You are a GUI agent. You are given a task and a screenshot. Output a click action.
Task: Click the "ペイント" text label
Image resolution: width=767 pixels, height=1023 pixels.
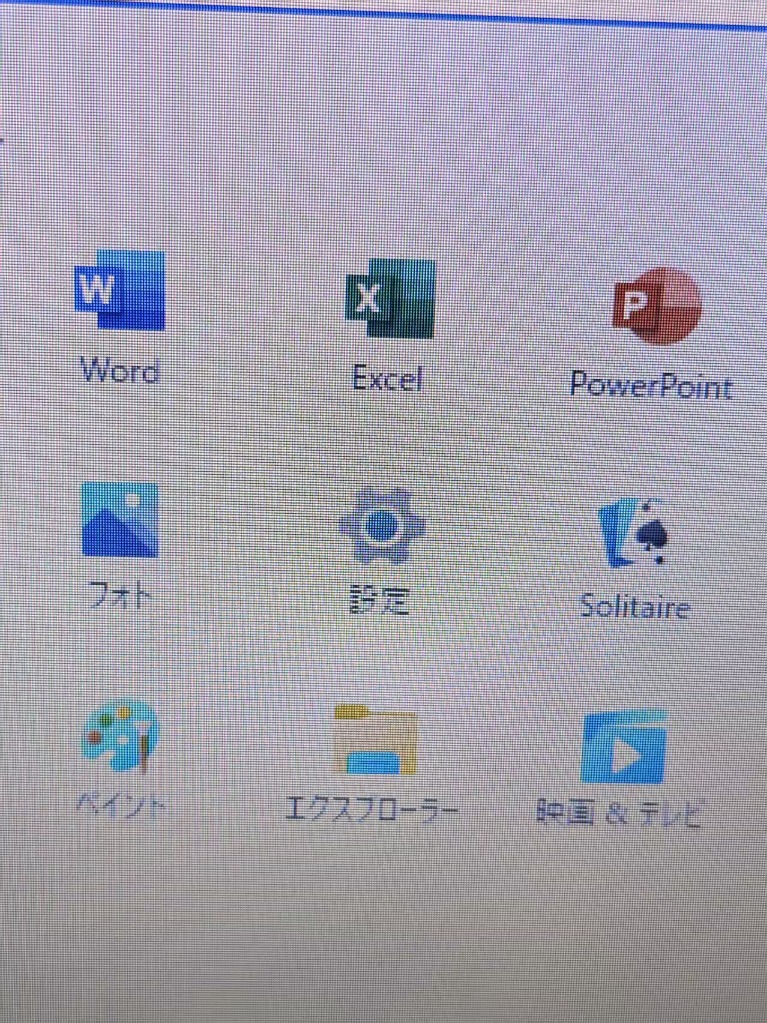pos(122,805)
